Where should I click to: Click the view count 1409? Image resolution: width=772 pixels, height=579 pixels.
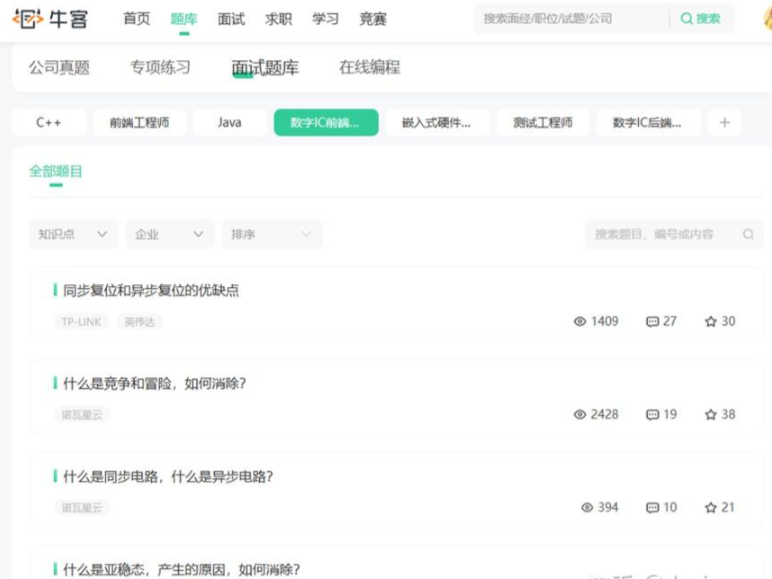[x=605, y=322]
